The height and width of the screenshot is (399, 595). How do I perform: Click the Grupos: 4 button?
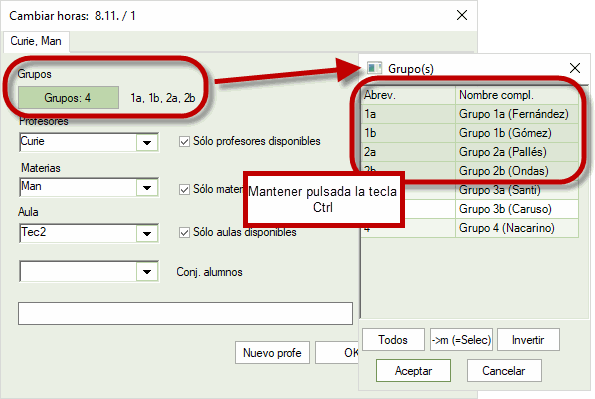(68, 98)
